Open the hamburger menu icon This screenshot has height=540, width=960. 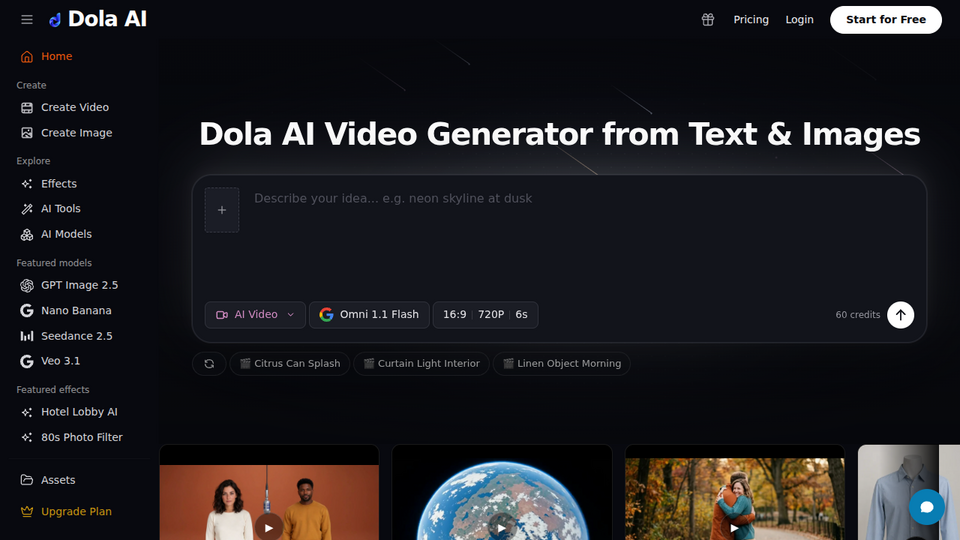(x=27, y=20)
